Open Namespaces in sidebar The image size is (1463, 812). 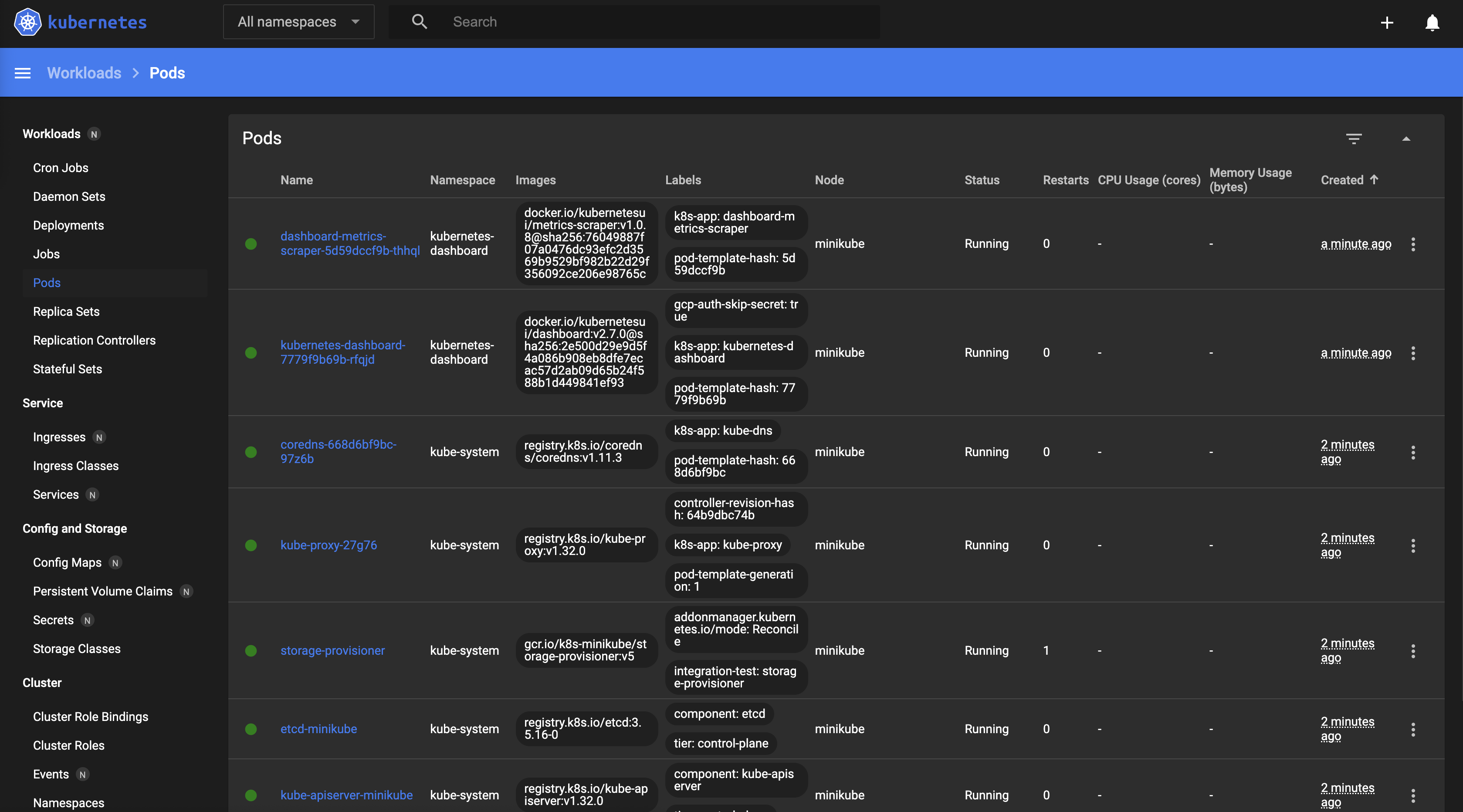click(x=69, y=803)
